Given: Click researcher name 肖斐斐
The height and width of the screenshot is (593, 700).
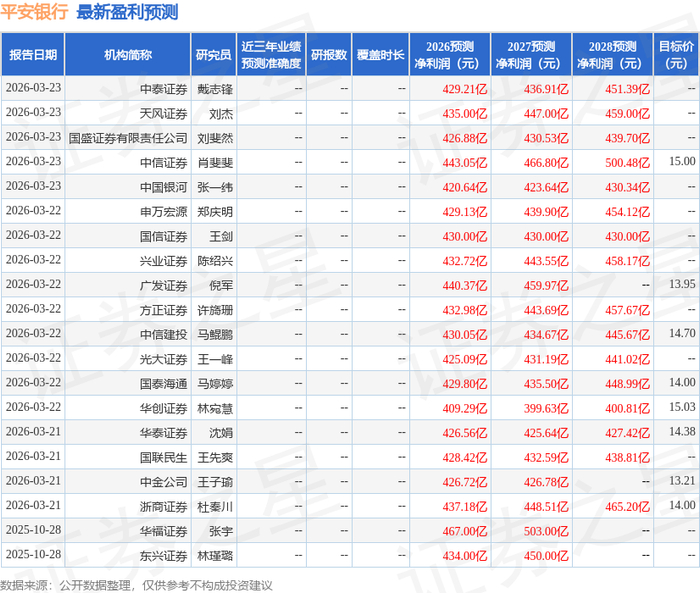Looking at the screenshot, I should click(x=215, y=163).
